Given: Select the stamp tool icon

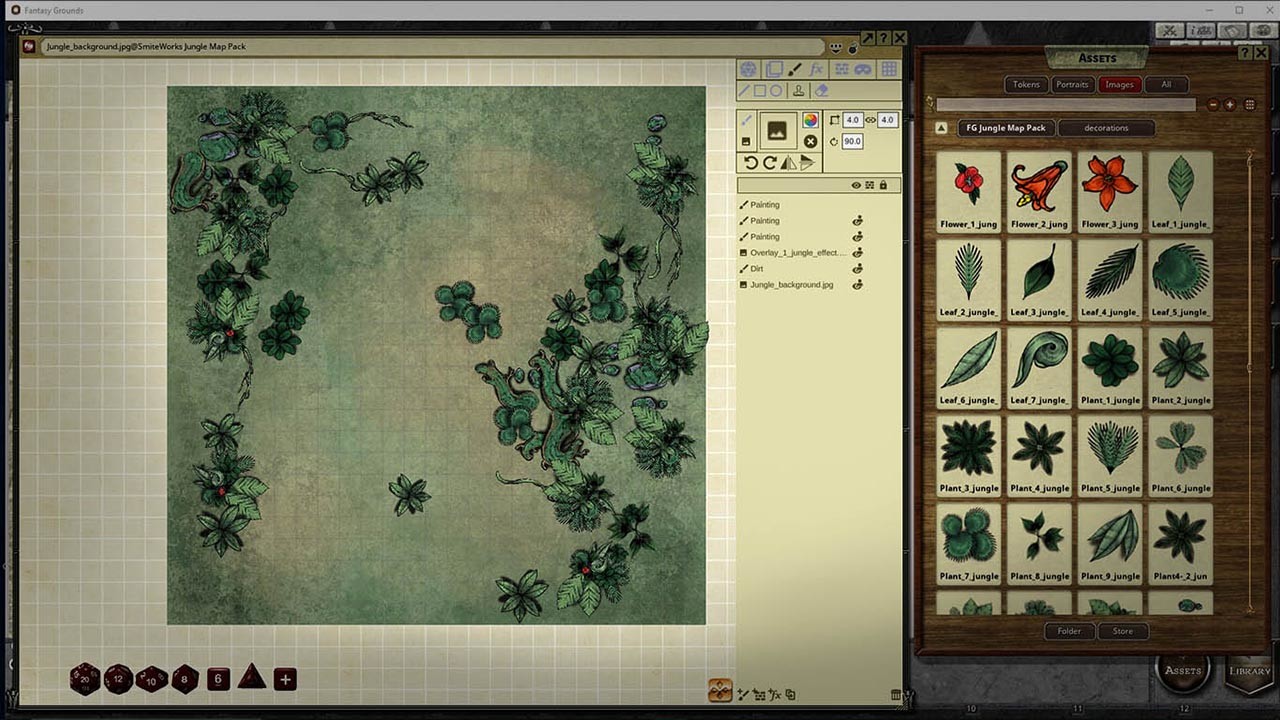Looking at the screenshot, I should [798, 91].
